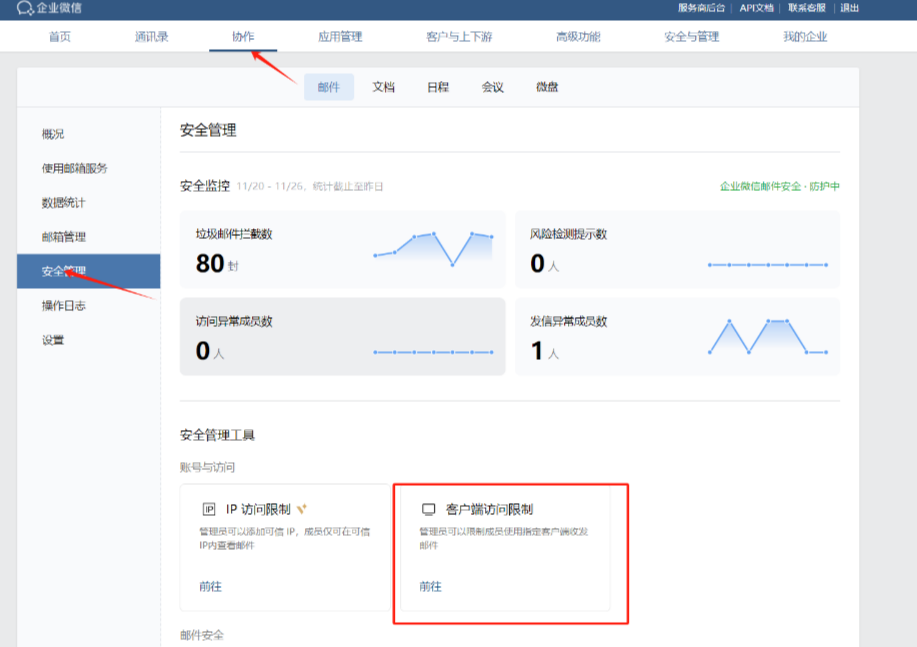This screenshot has width=917, height=647.
Task: Select the 微盘 tab
Action: [545, 87]
